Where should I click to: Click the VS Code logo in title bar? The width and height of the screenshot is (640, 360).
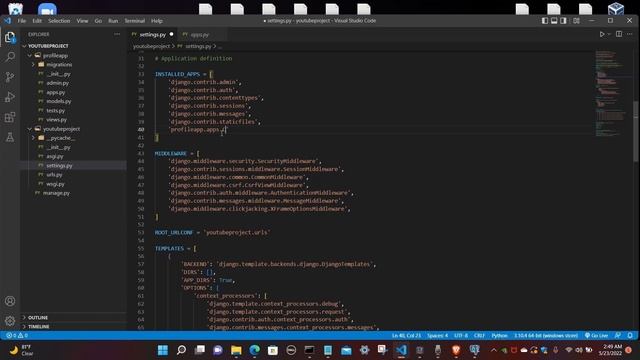click(x=7, y=21)
